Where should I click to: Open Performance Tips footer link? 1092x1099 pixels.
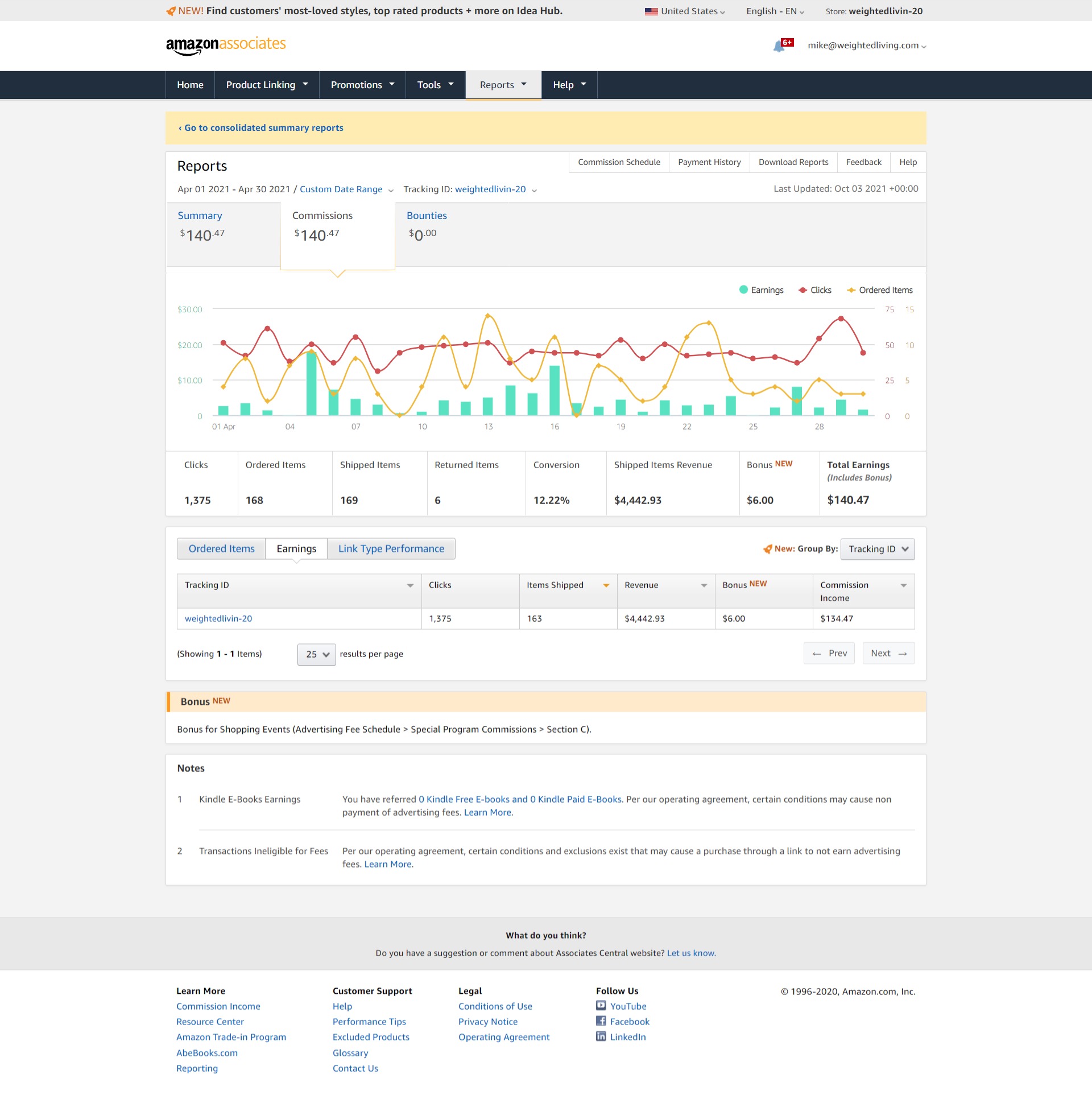pos(369,1022)
